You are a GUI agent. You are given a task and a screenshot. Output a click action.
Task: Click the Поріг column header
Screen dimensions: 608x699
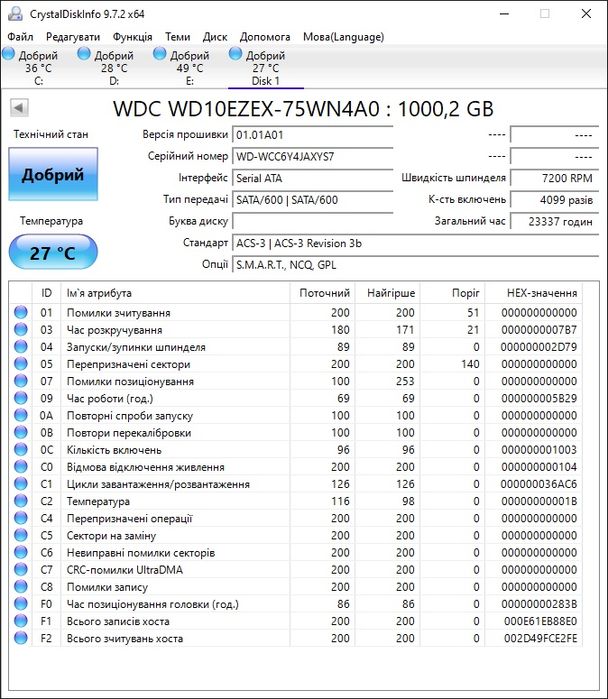click(452, 293)
